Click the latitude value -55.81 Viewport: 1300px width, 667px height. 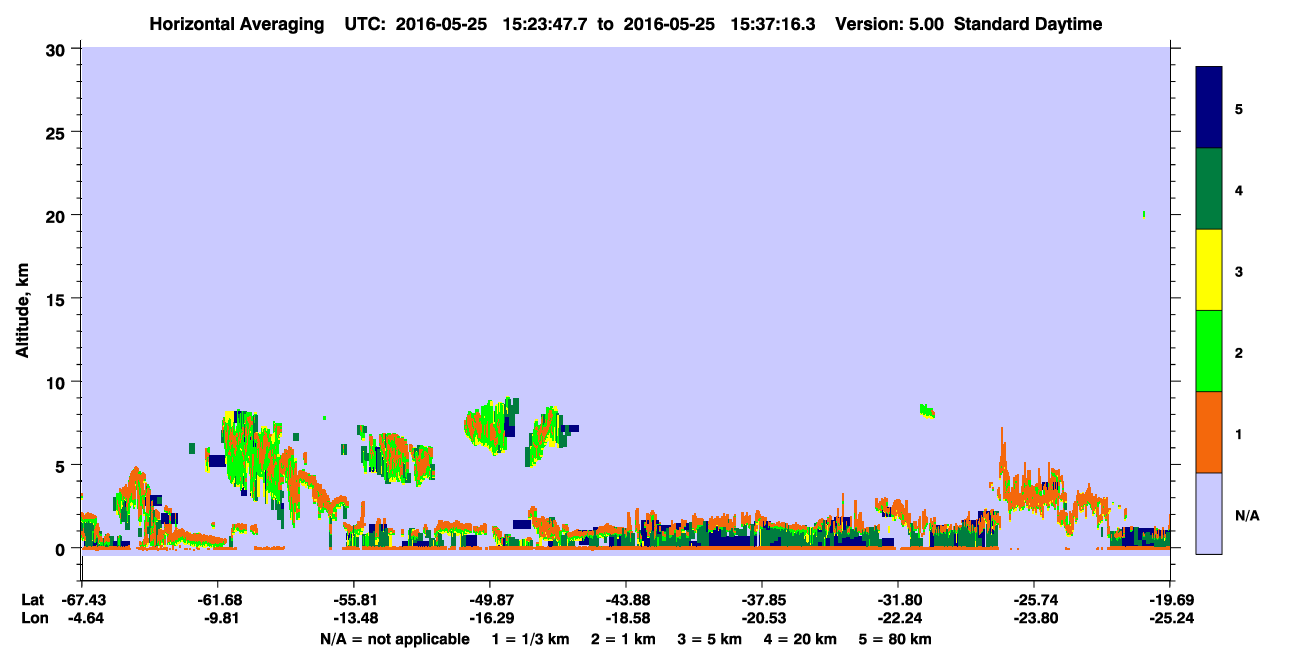click(x=354, y=600)
